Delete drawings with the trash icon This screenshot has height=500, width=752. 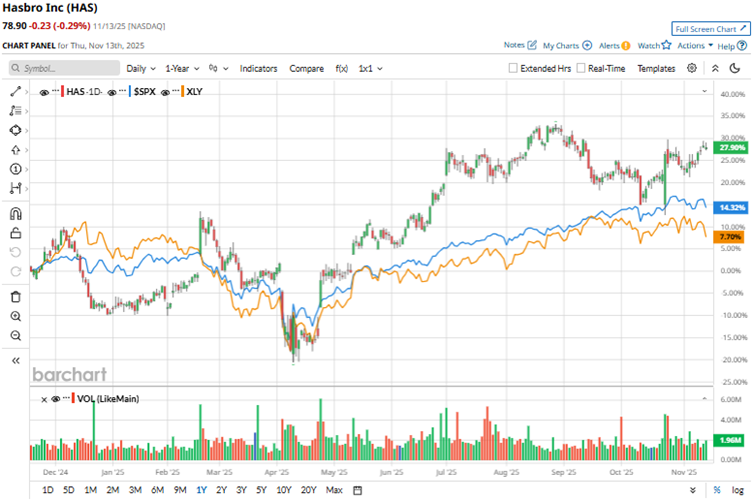tap(15, 297)
